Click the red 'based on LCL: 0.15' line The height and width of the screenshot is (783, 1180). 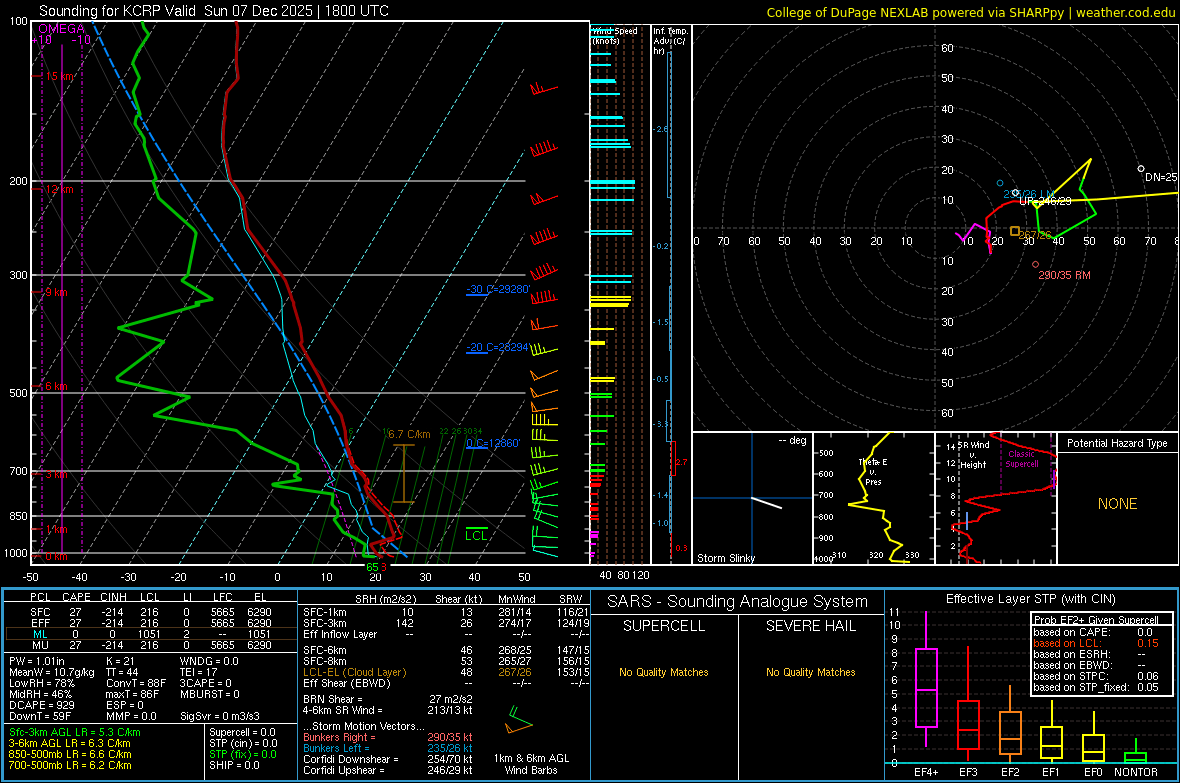point(1096,644)
